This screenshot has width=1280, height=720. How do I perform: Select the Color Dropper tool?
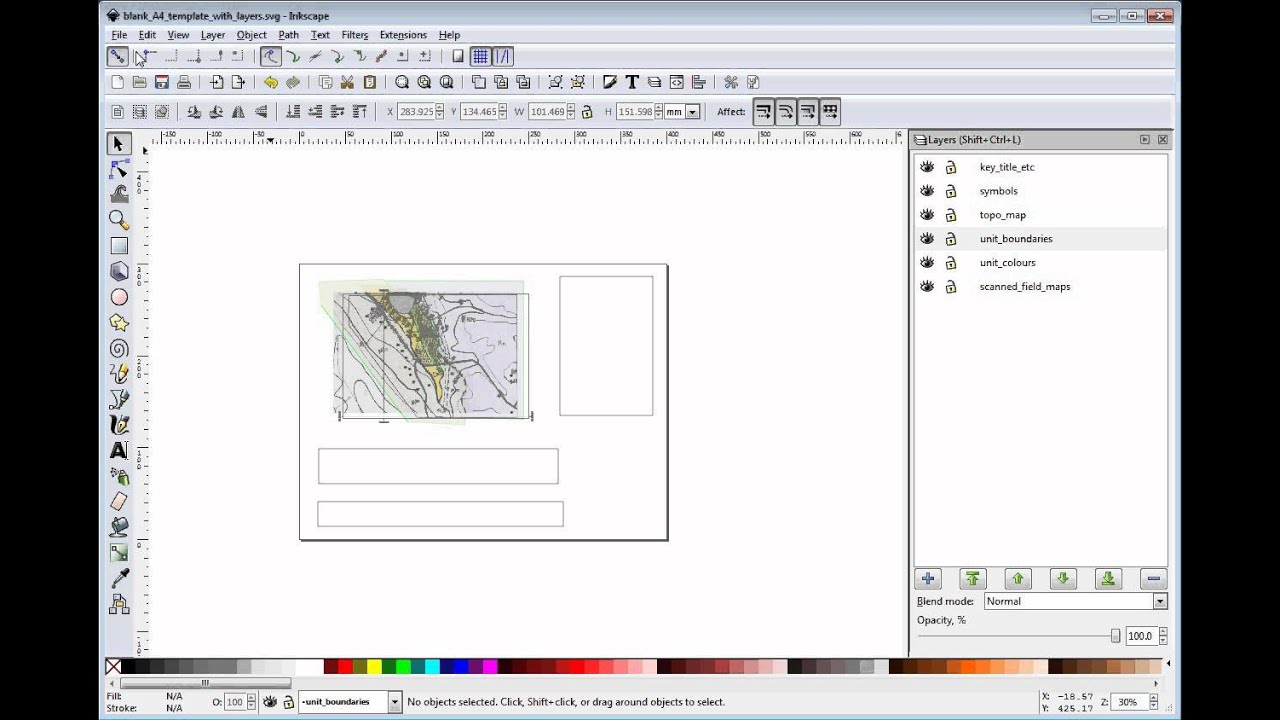(119, 578)
